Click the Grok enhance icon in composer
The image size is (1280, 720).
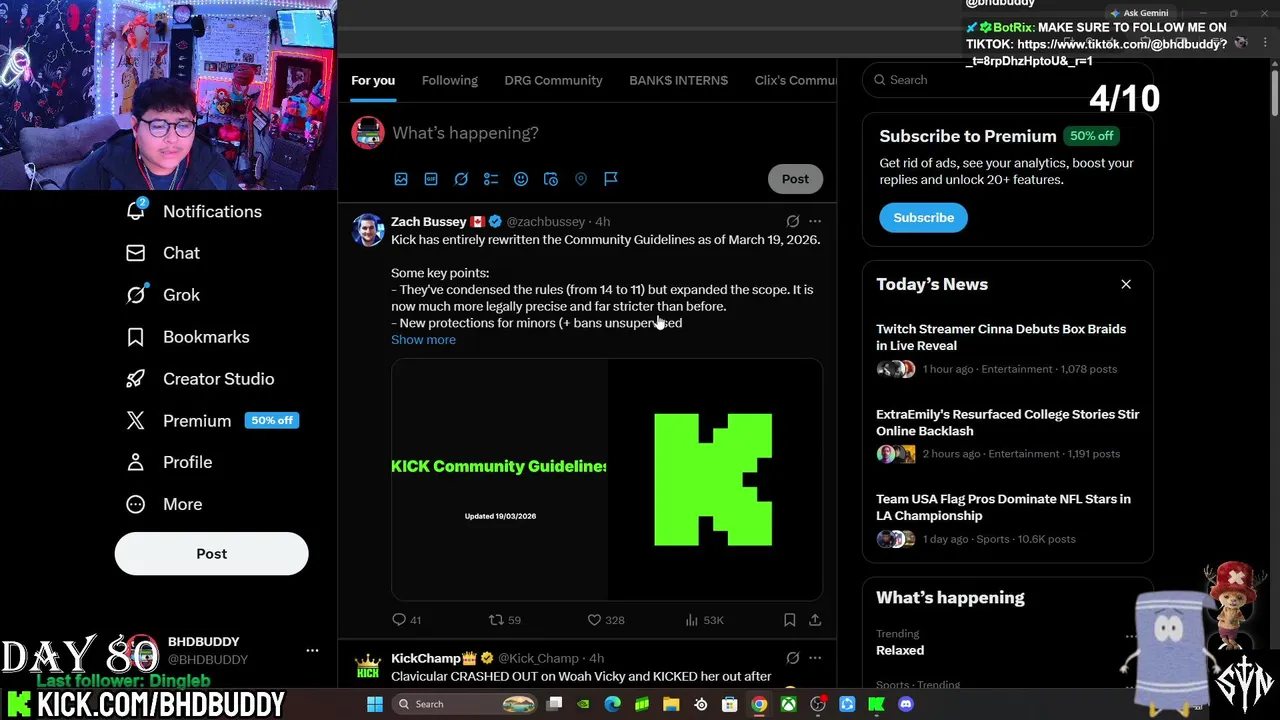tap(461, 179)
